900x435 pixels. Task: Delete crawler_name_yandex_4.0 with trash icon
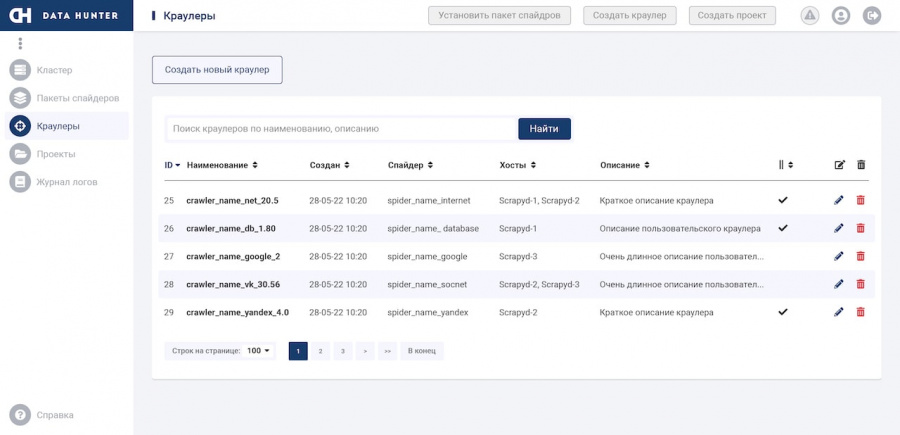pos(860,312)
